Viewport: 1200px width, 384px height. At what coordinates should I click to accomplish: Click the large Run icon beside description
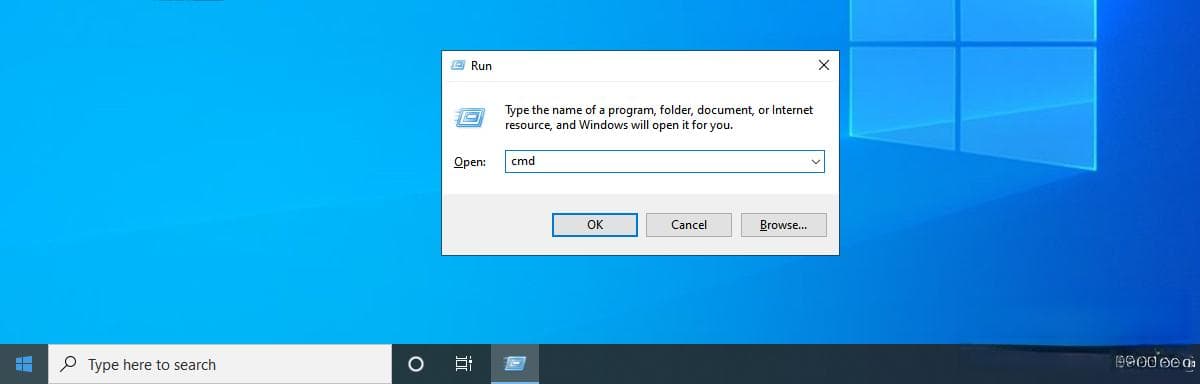point(470,117)
